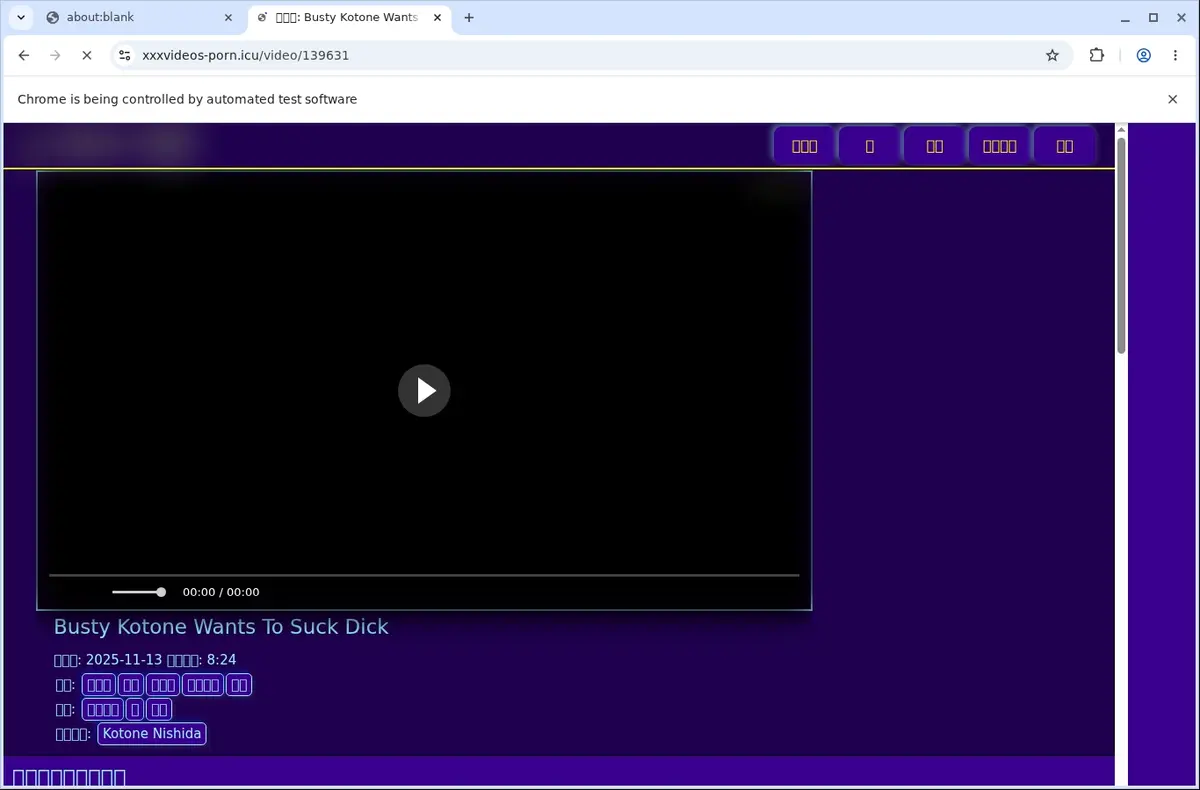
Task: Bookmark this page with the star icon
Action: [1052, 56]
